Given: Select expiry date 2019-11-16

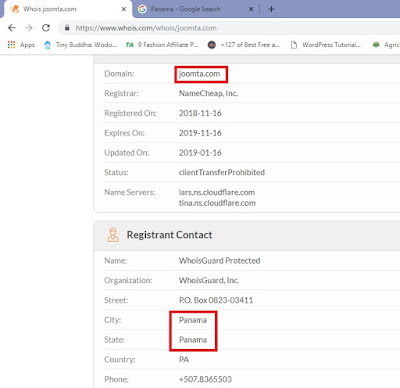Looking at the screenshot, I should 200,133.
